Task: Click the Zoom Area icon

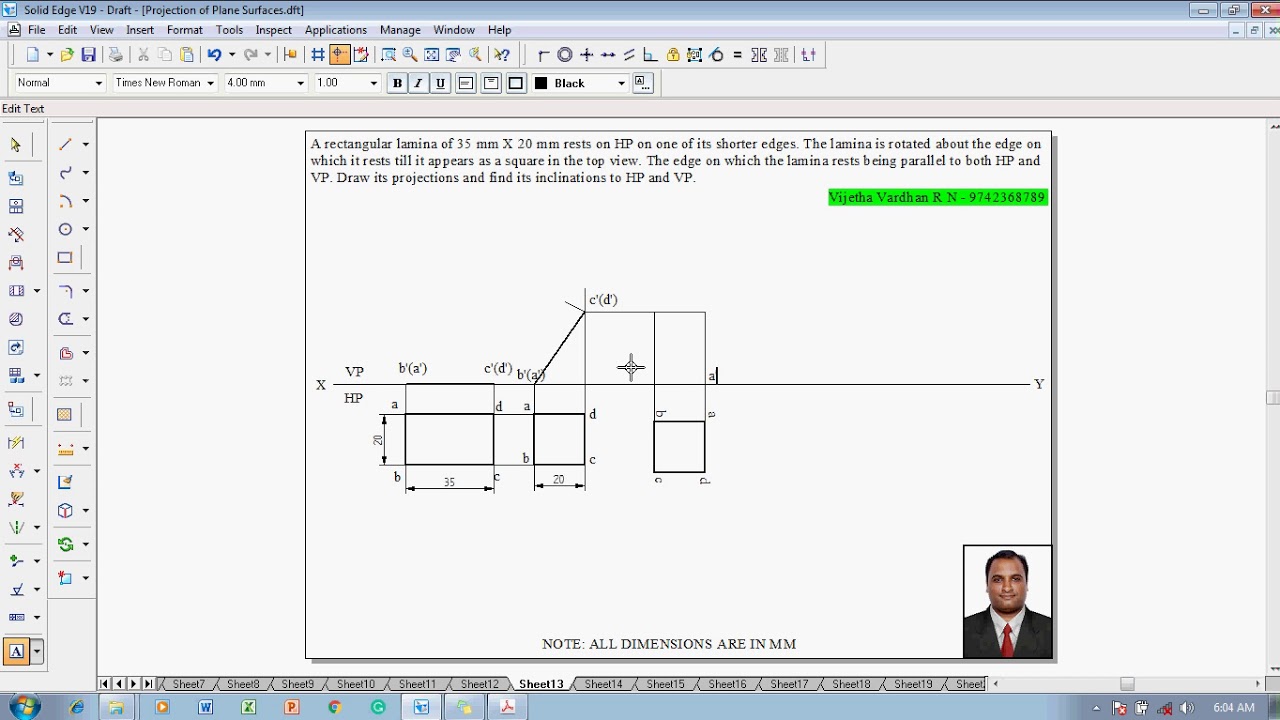Action: pos(388,55)
